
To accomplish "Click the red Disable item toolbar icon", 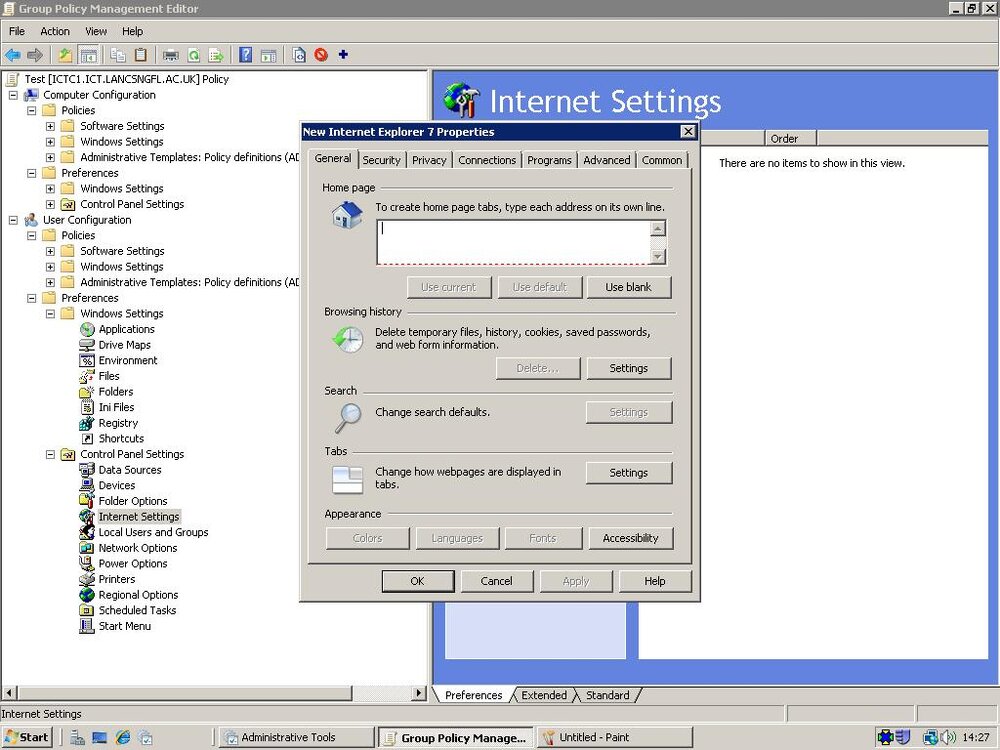I will [321, 55].
